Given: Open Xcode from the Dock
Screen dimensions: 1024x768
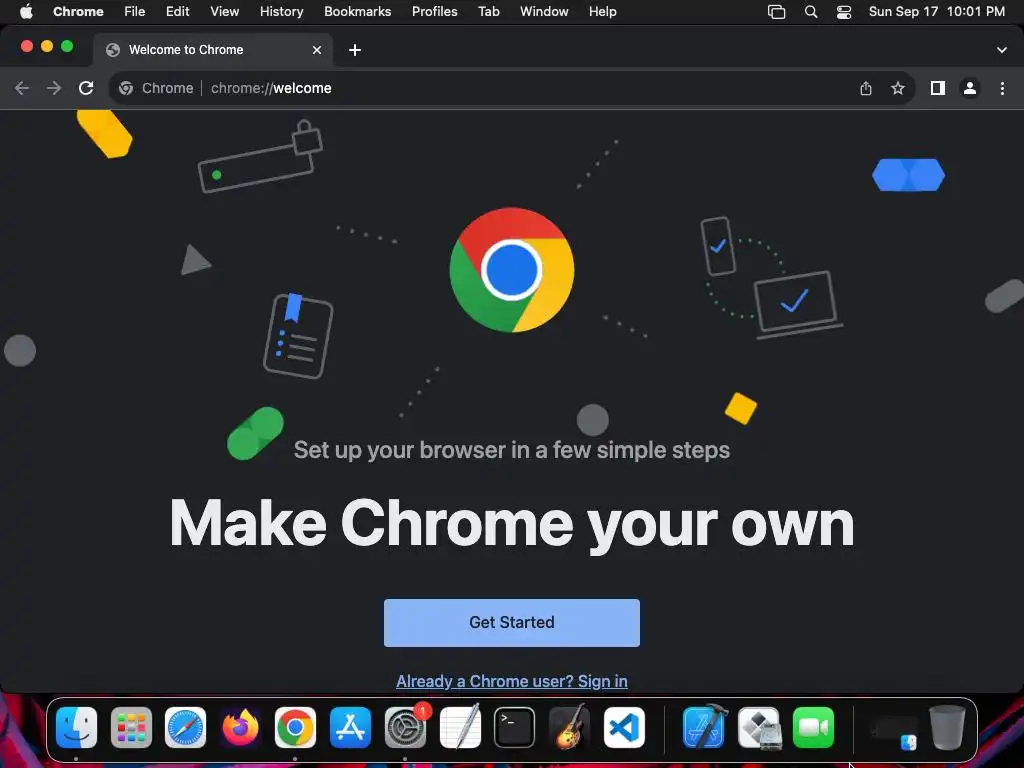Looking at the screenshot, I should coord(704,728).
